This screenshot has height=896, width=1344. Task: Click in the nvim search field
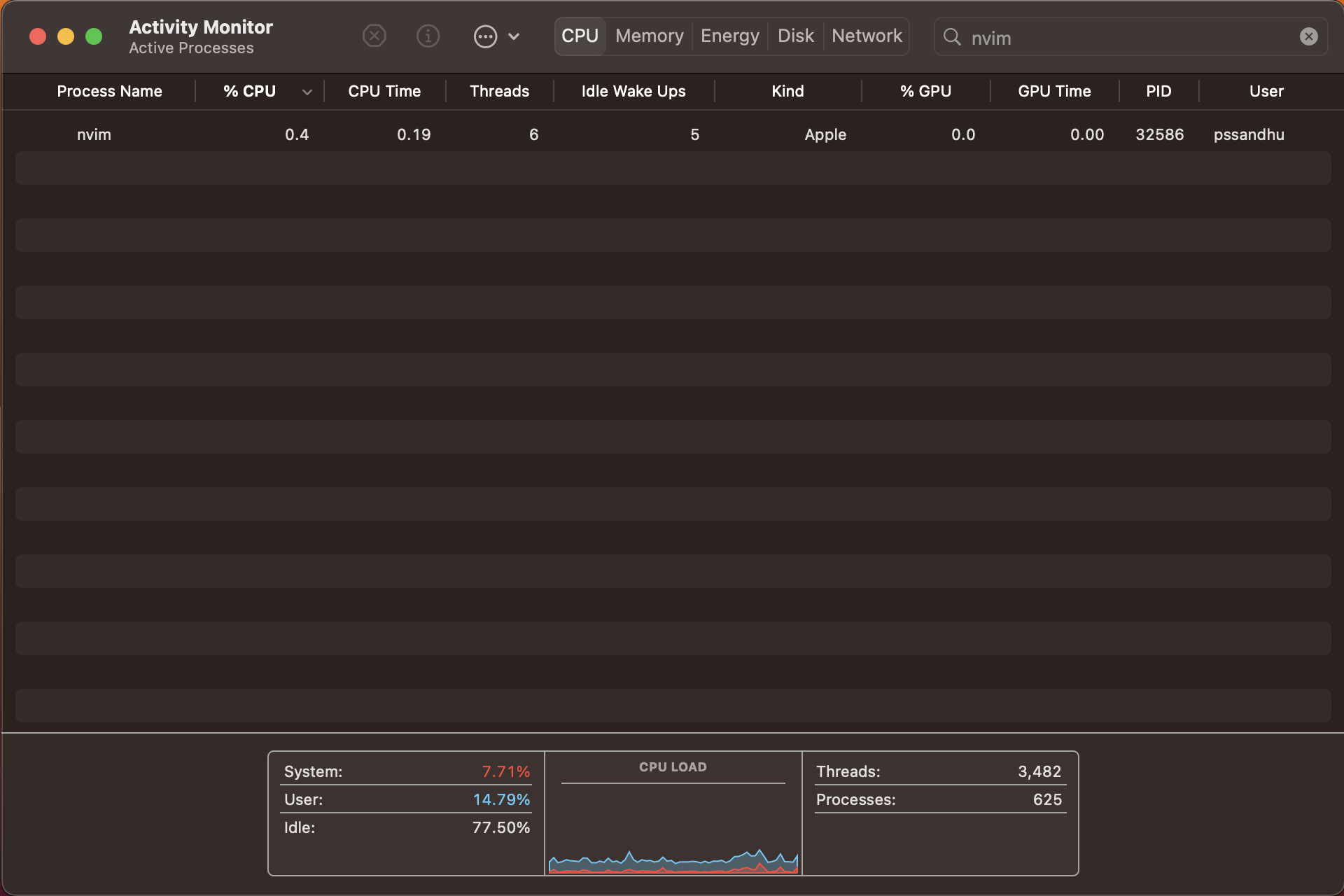point(1120,37)
